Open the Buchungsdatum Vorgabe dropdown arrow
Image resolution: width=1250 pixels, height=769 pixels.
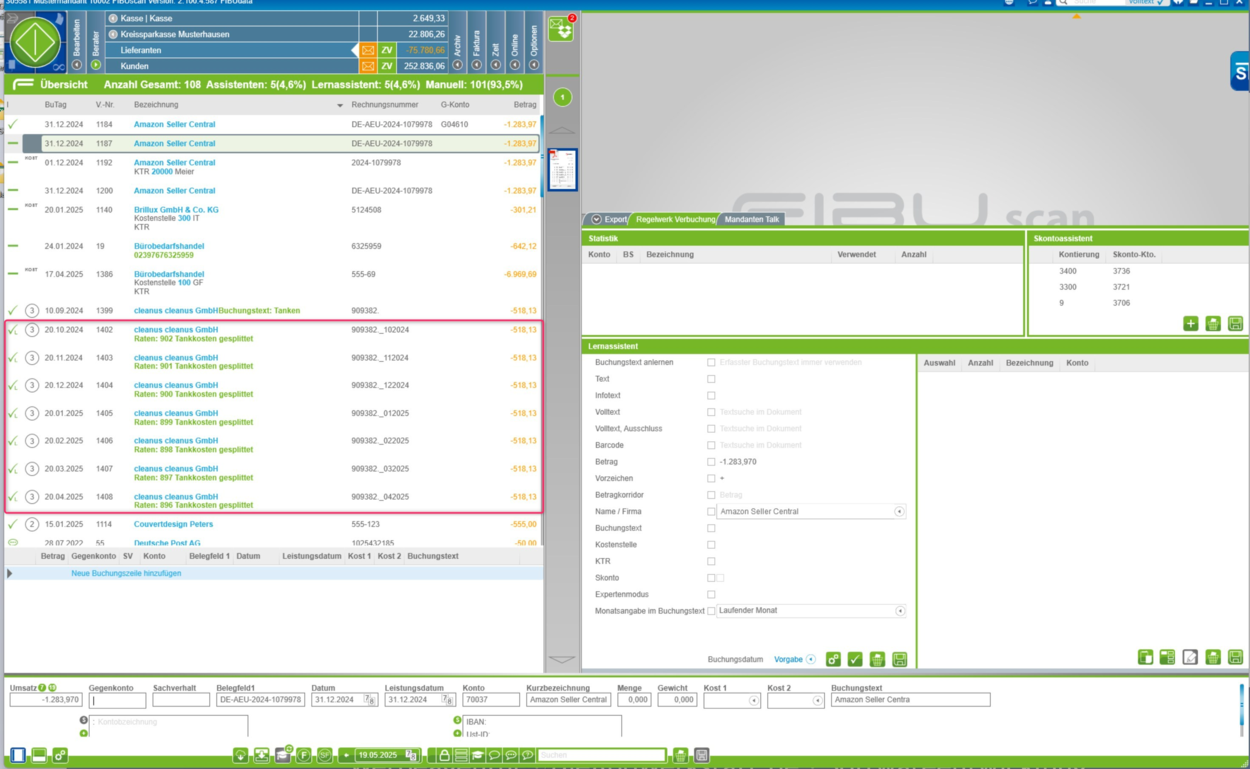coord(811,660)
